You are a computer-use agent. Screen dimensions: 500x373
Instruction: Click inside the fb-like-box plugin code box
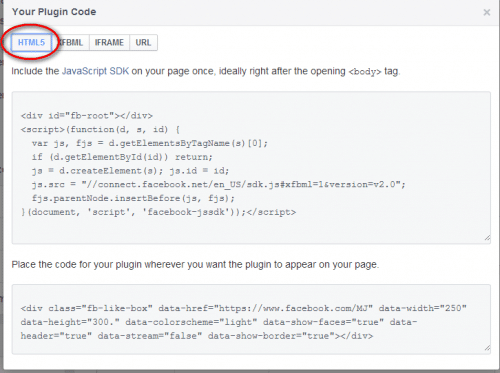(251, 319)
